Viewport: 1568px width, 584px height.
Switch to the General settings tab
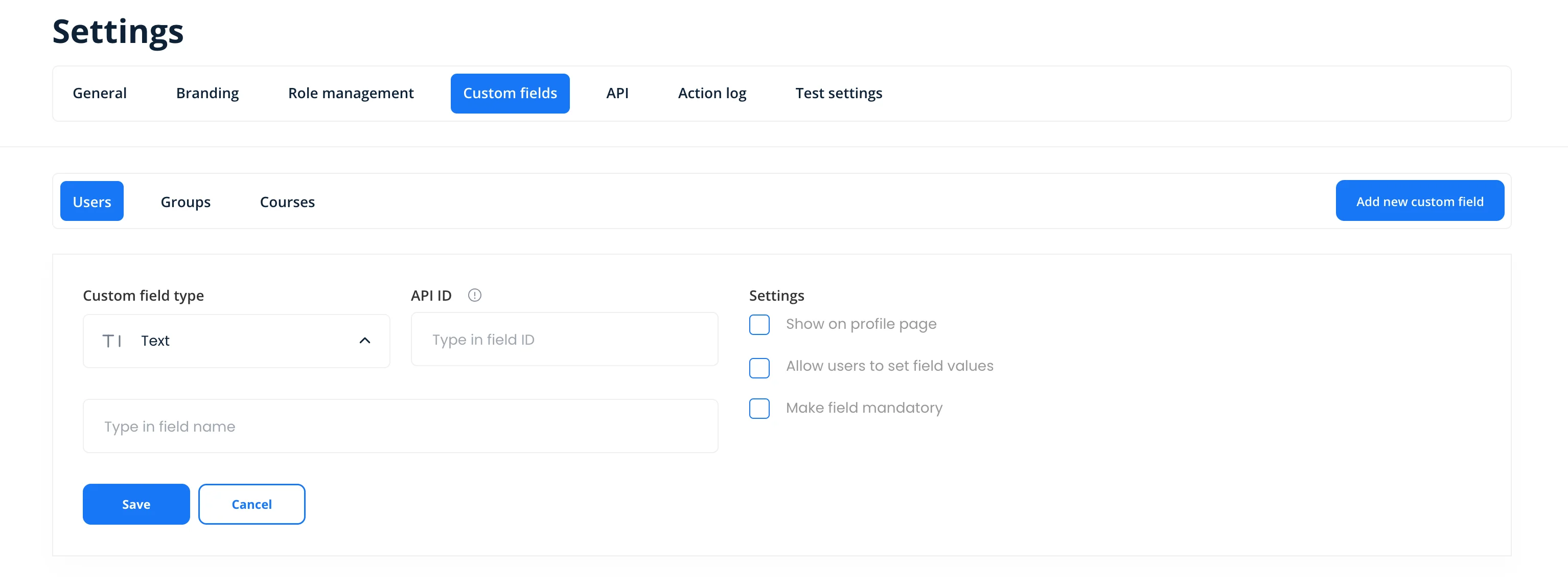tap(100, 93)
